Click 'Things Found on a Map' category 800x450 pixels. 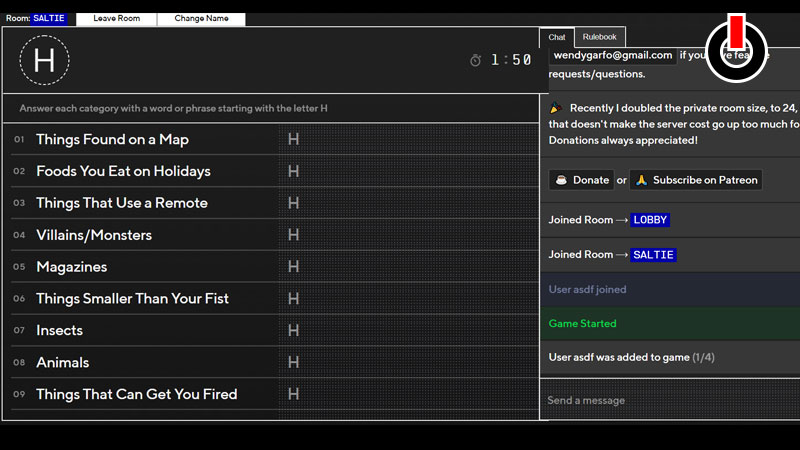pos(112,139)
